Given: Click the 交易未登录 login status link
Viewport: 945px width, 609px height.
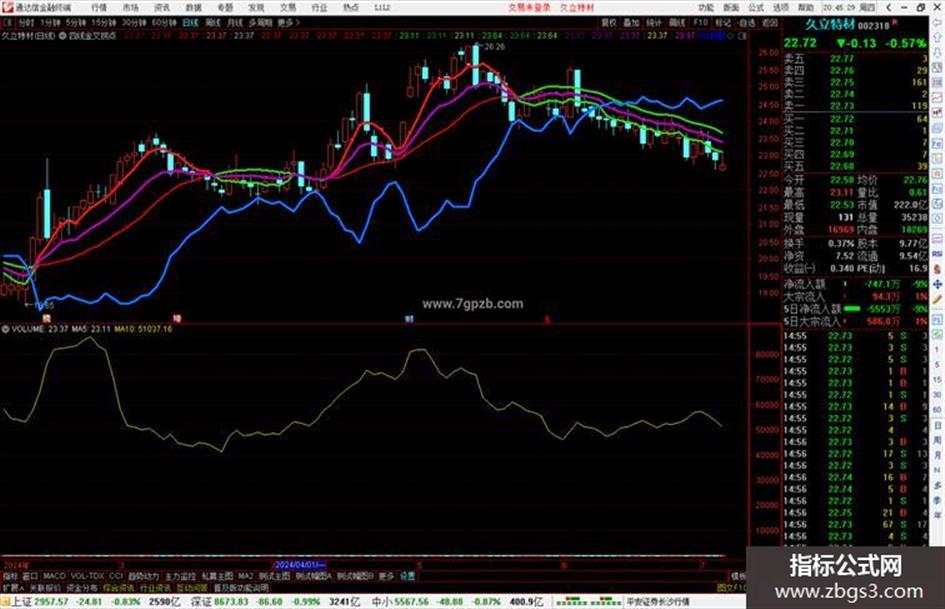Looking at the screenshot, I should pyautogui.click(x=529, y=7).
